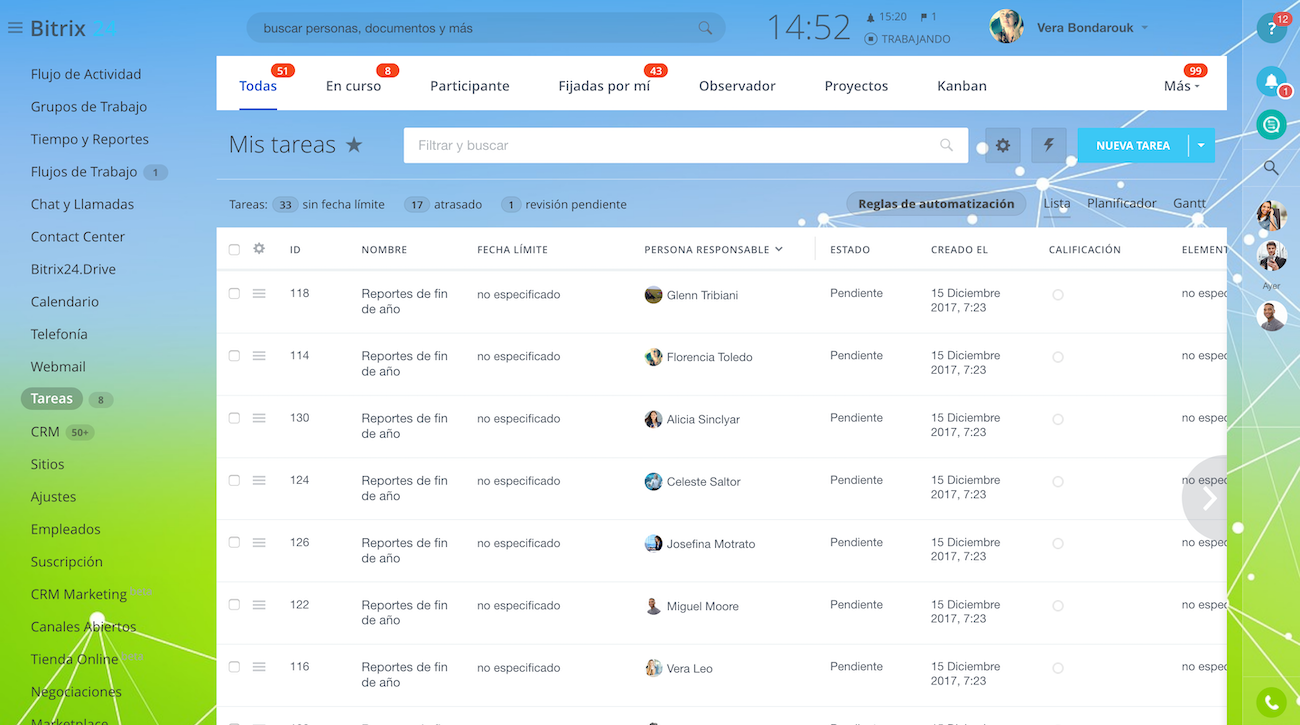Open Calendario in left sidebar
1300x725 pixels.
[65, 302]
